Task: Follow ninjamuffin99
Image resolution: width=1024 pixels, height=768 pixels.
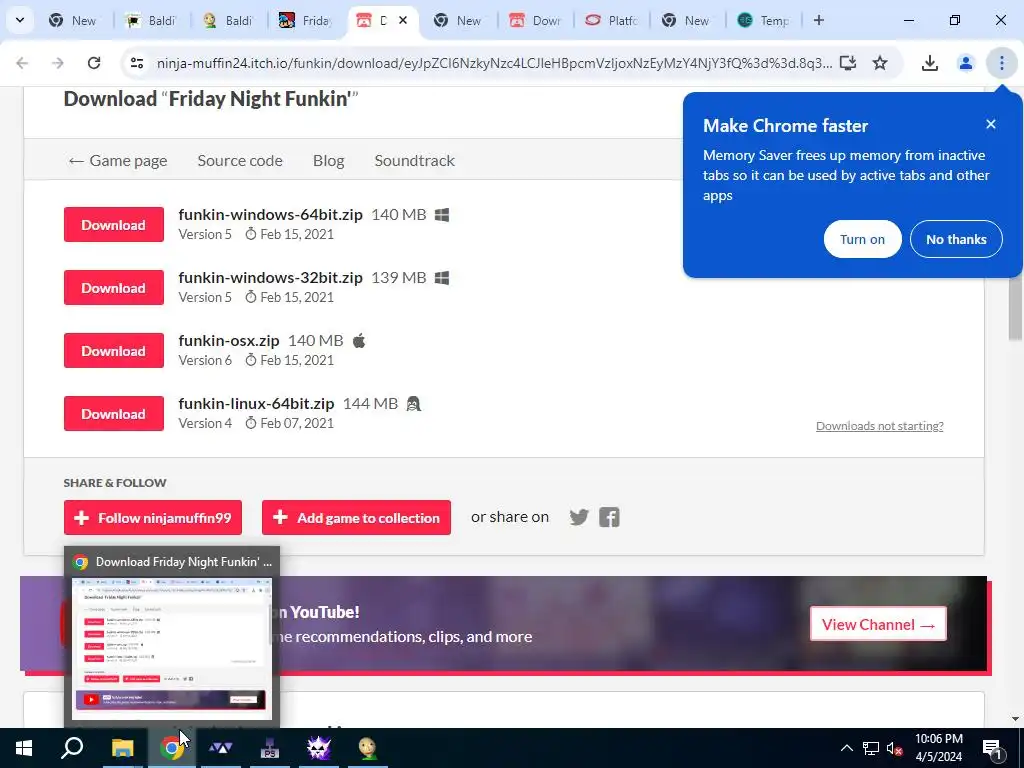Action: (x=153, y=518)
